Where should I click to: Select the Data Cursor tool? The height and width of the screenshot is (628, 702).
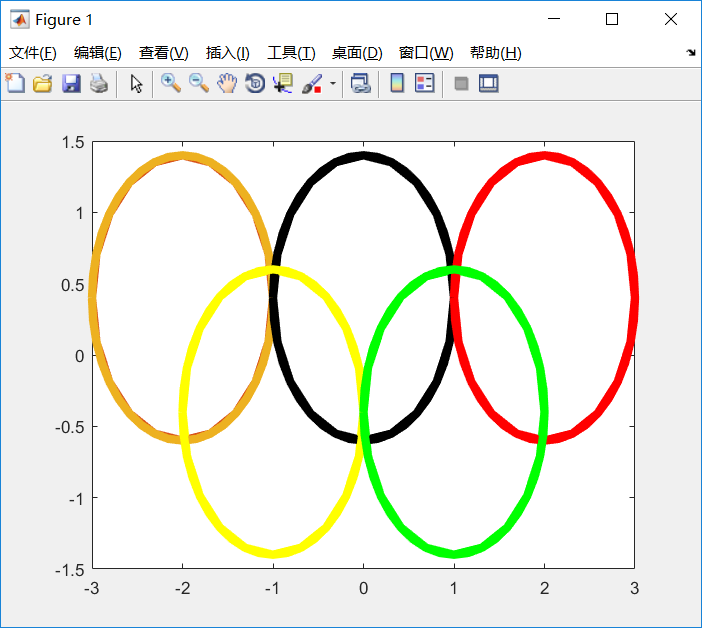coord(283,83)
